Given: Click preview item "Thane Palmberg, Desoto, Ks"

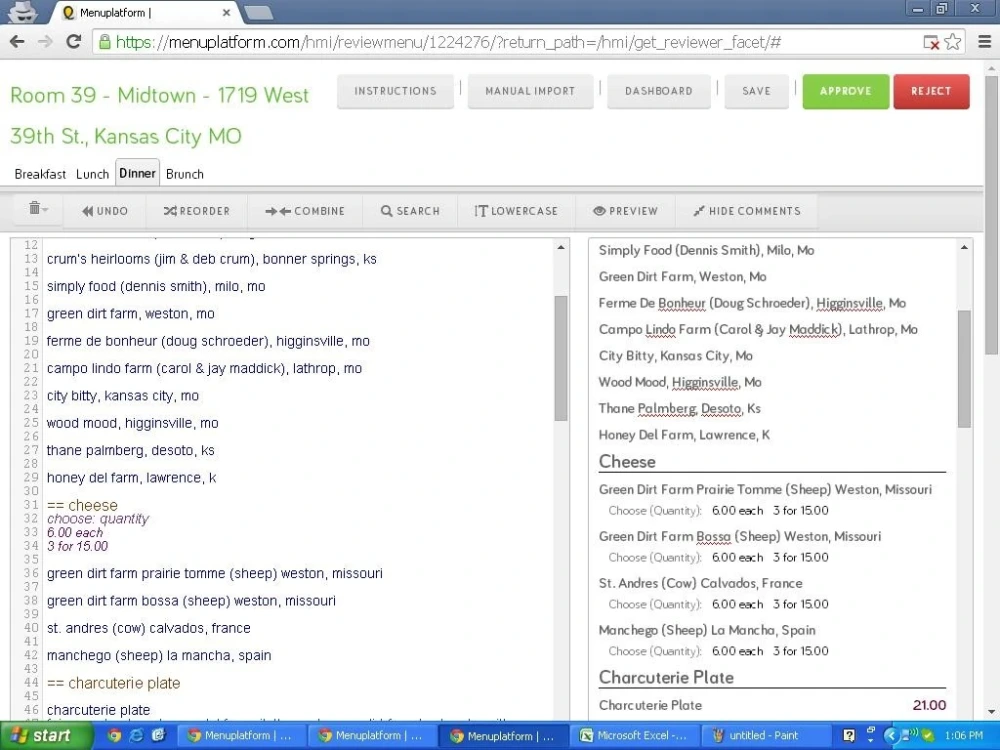Looking at the screenshot, I should 679,408.
